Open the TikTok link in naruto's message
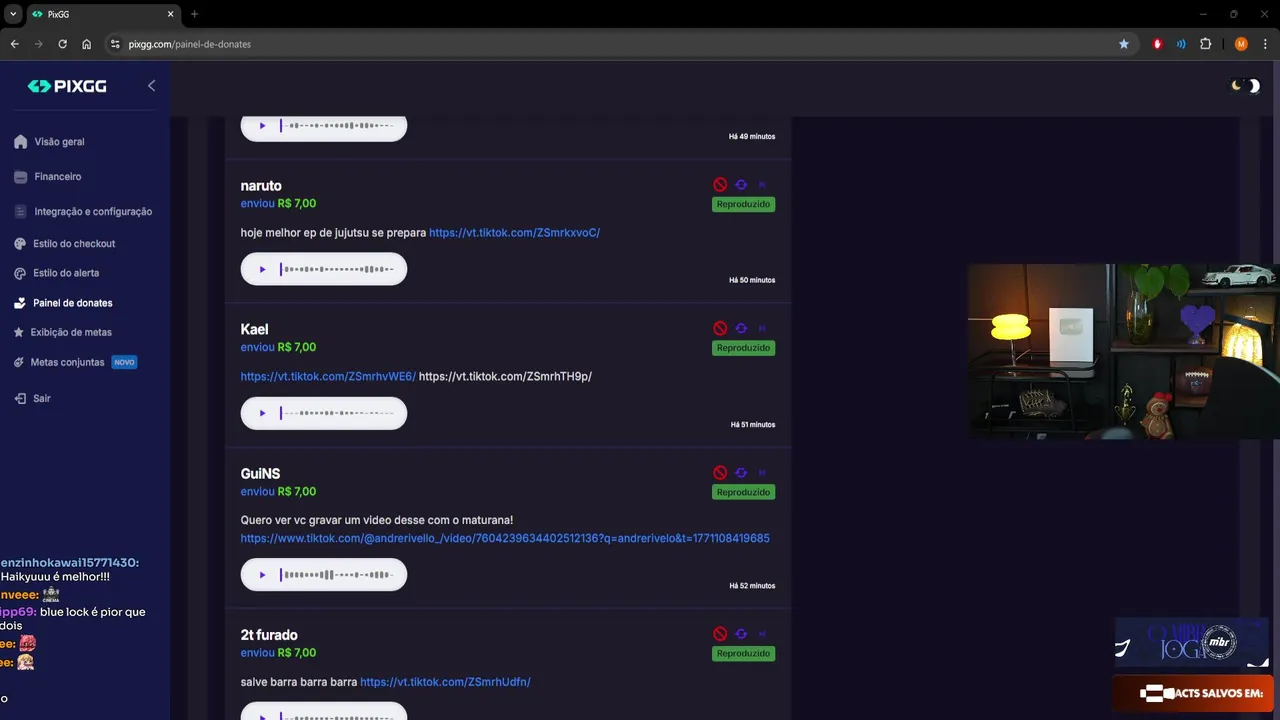Screen dimensions: 1280x720 (514, 233)
